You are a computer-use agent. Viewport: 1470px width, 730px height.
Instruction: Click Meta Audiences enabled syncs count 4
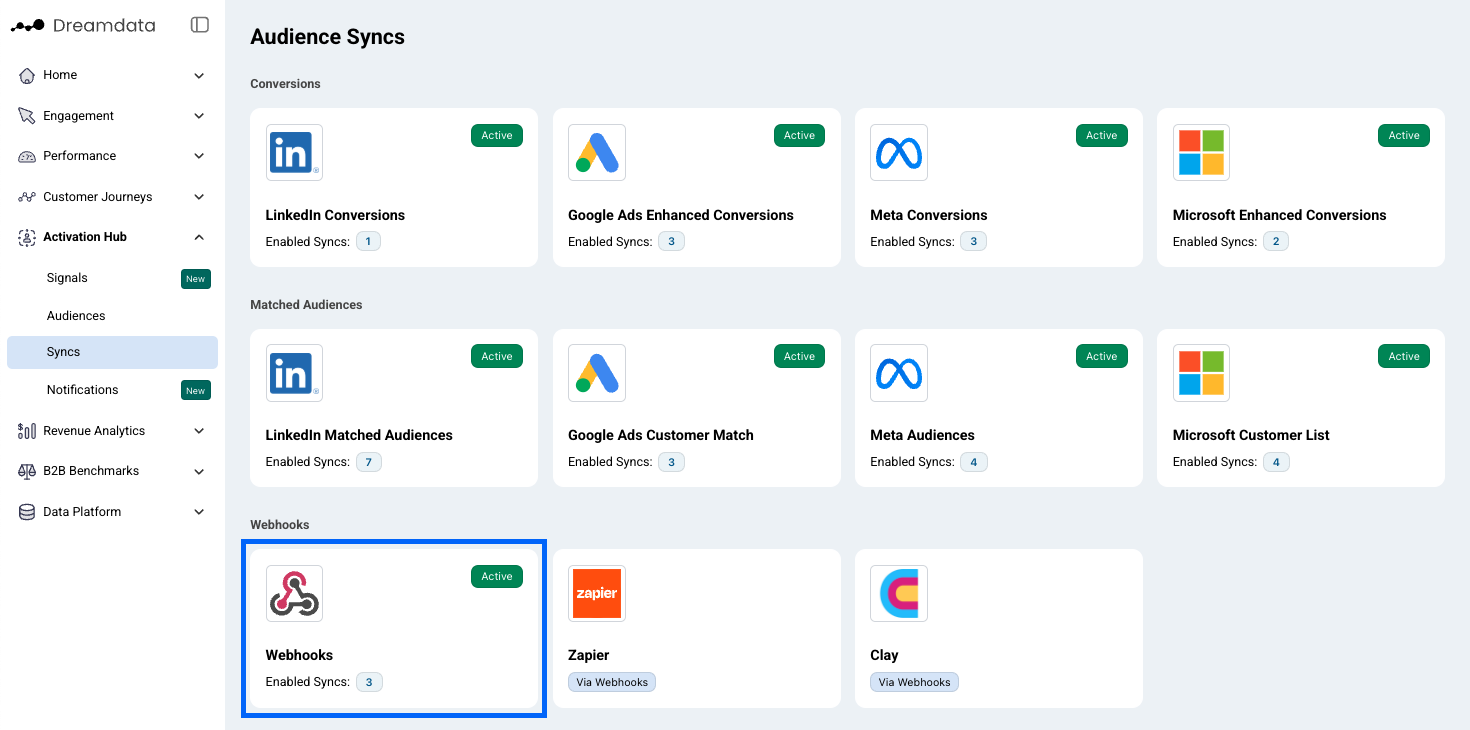[x=974, y=462]
